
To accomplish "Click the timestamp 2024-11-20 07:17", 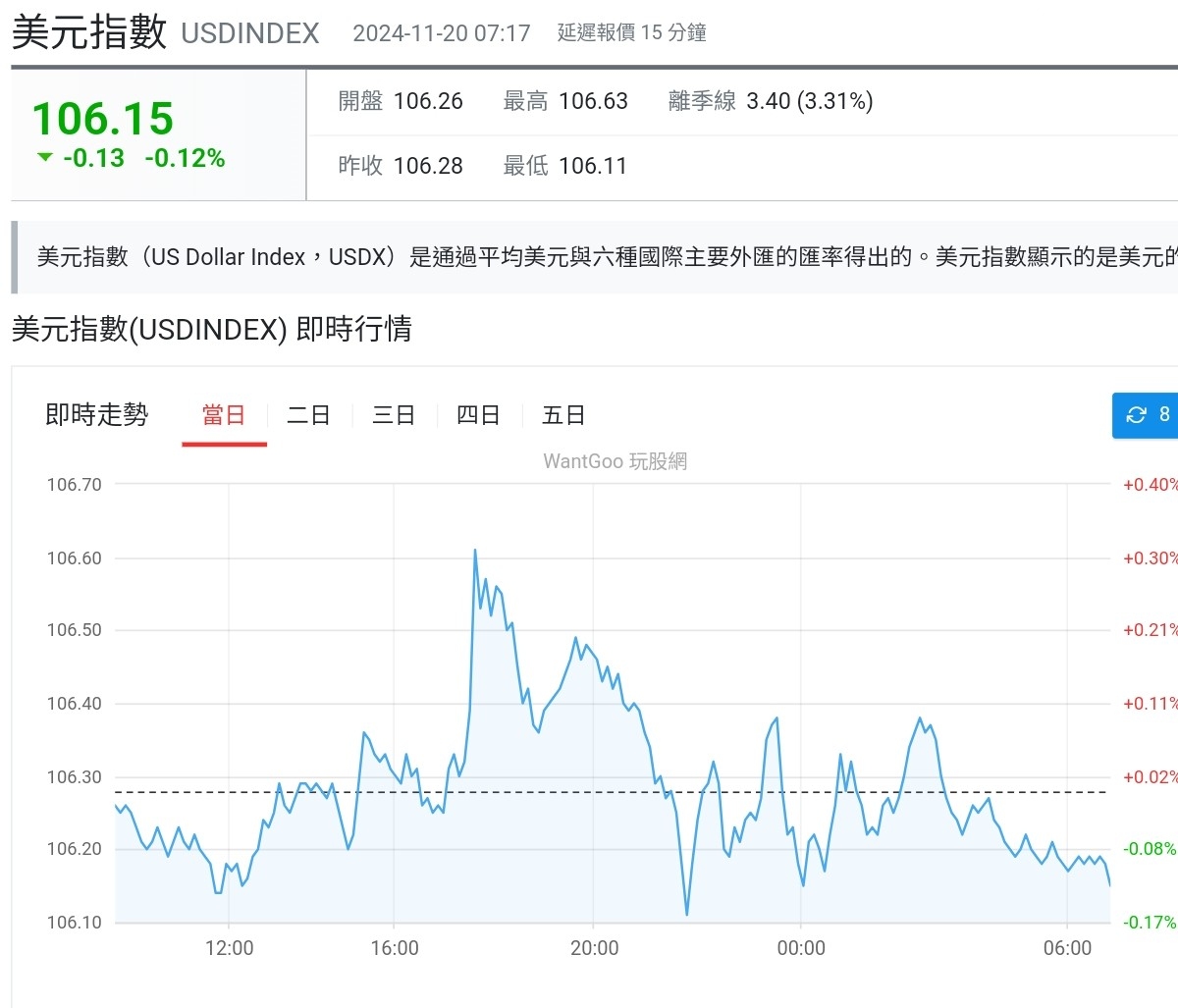I will [442, 33].
